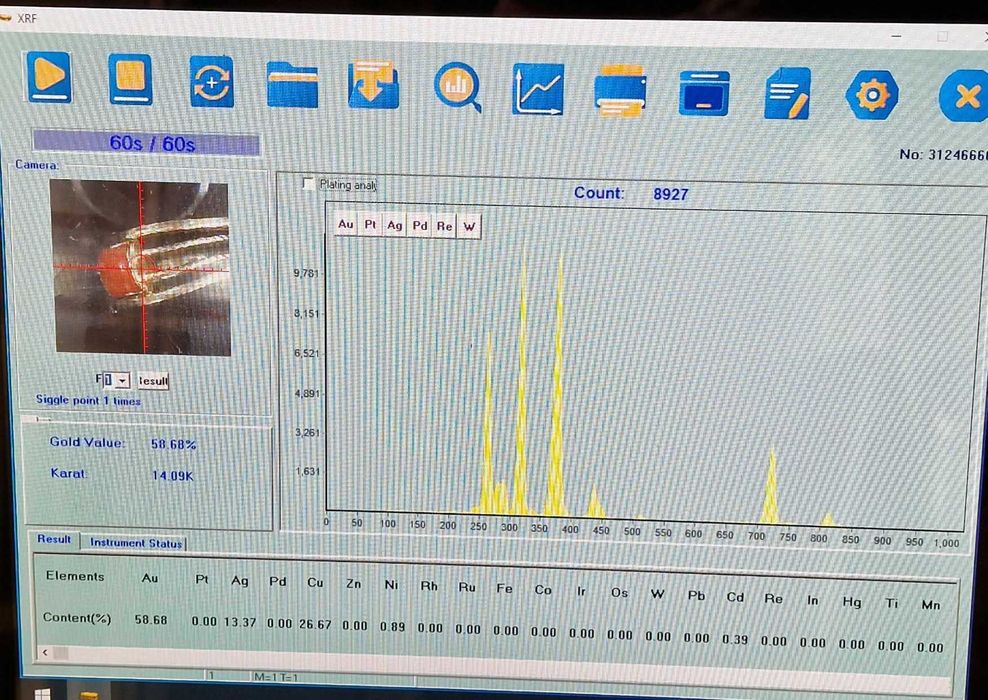The image size is (988, 700).
Task: Click the tallest spectrum peak near channel 380
Action: pyautogui.click(x=559, y=384)
